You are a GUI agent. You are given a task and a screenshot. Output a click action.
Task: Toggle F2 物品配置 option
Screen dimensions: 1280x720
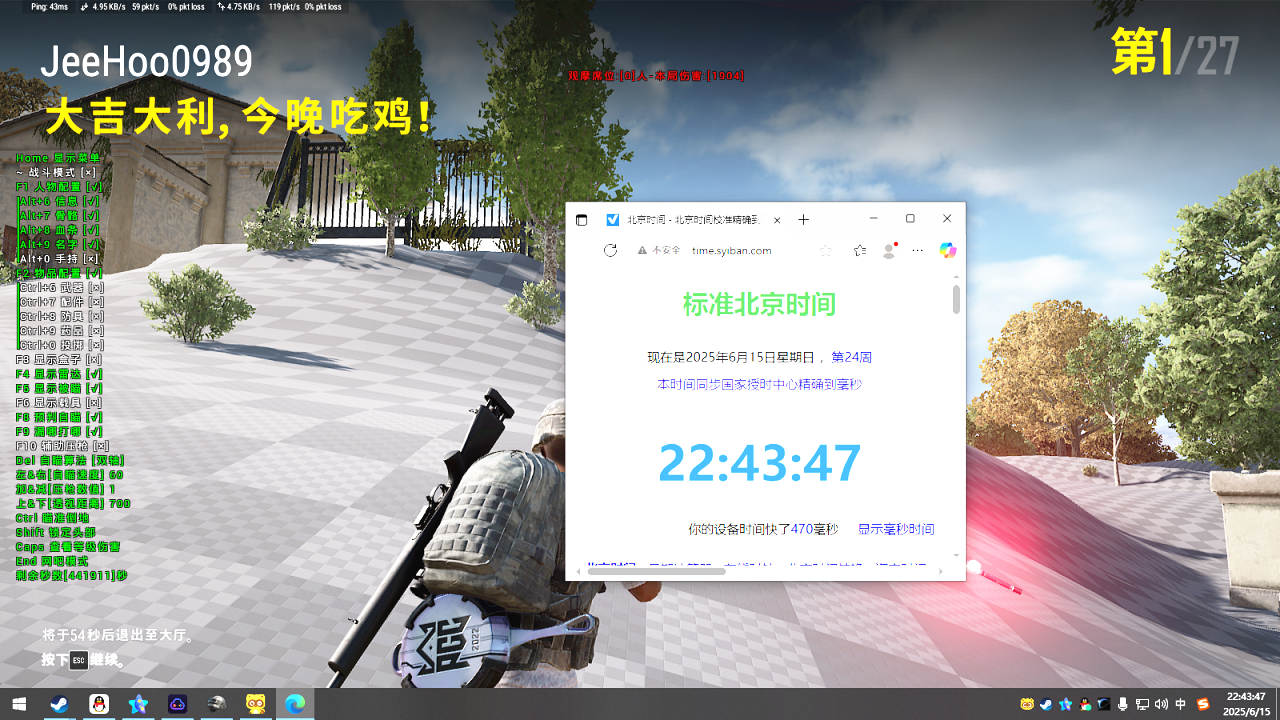pos(60,273)
